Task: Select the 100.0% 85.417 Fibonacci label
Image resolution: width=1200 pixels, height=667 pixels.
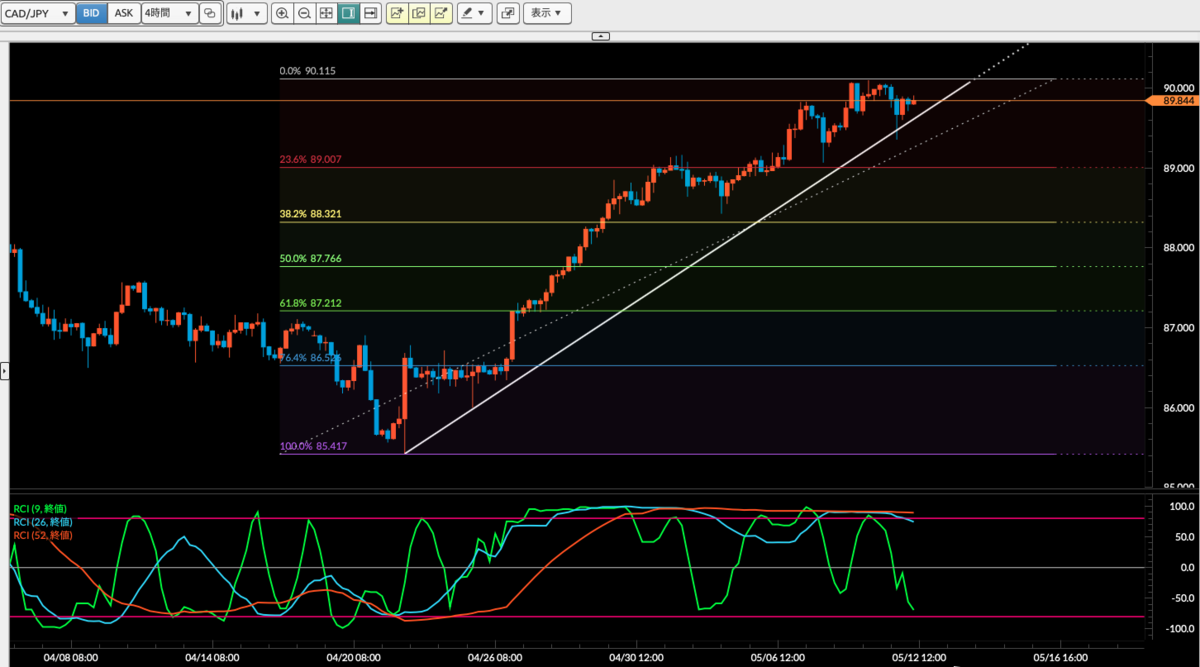Action: (314, 446)
